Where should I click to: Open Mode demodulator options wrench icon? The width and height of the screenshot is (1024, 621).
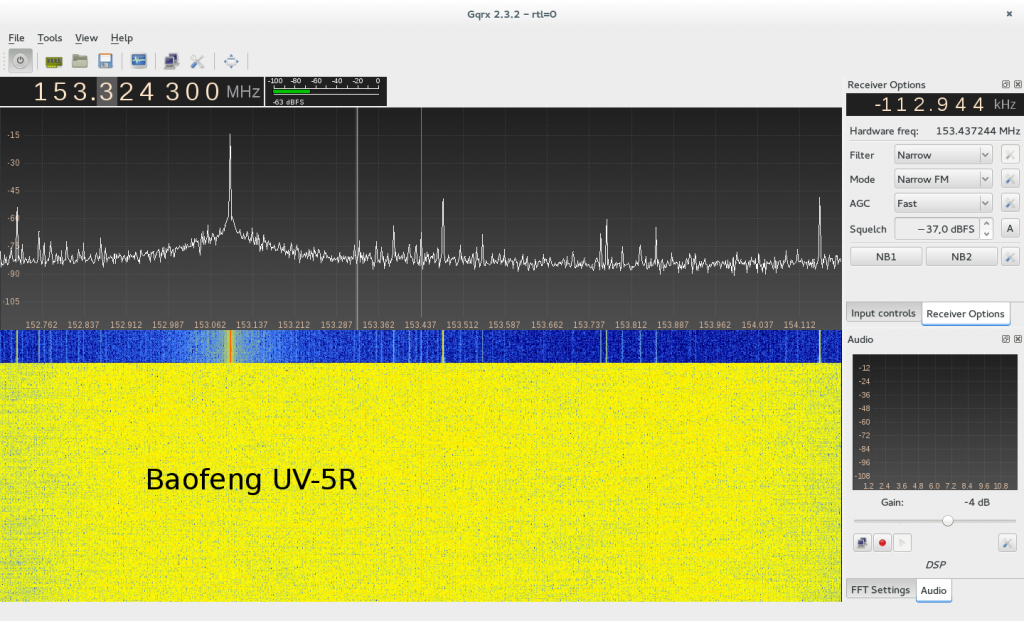coord(1010,179)
